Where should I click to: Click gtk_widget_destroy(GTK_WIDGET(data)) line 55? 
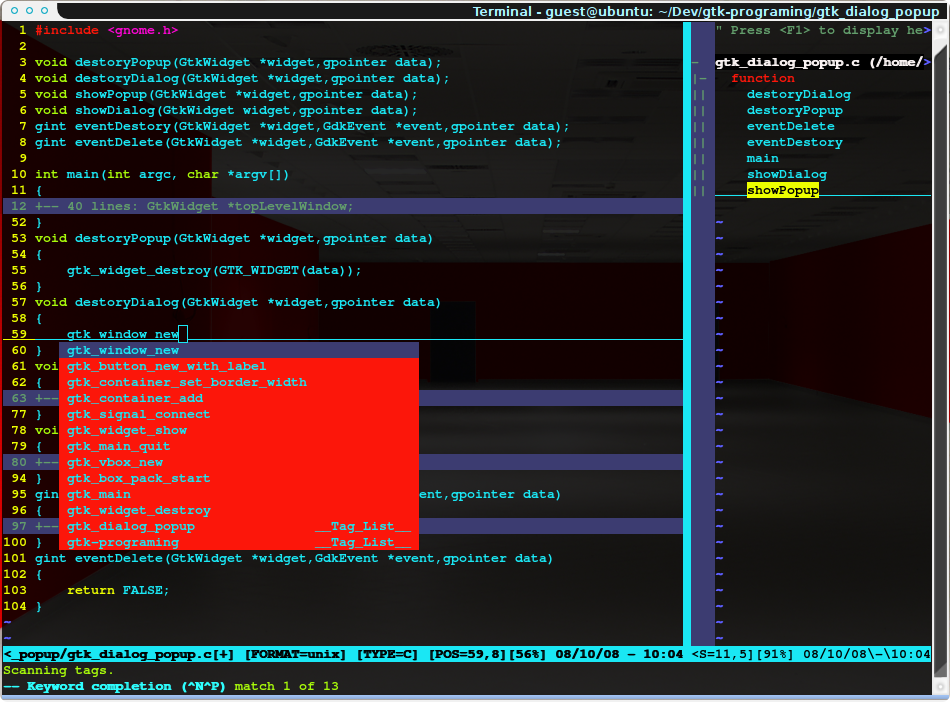click(x=214, y=270)
